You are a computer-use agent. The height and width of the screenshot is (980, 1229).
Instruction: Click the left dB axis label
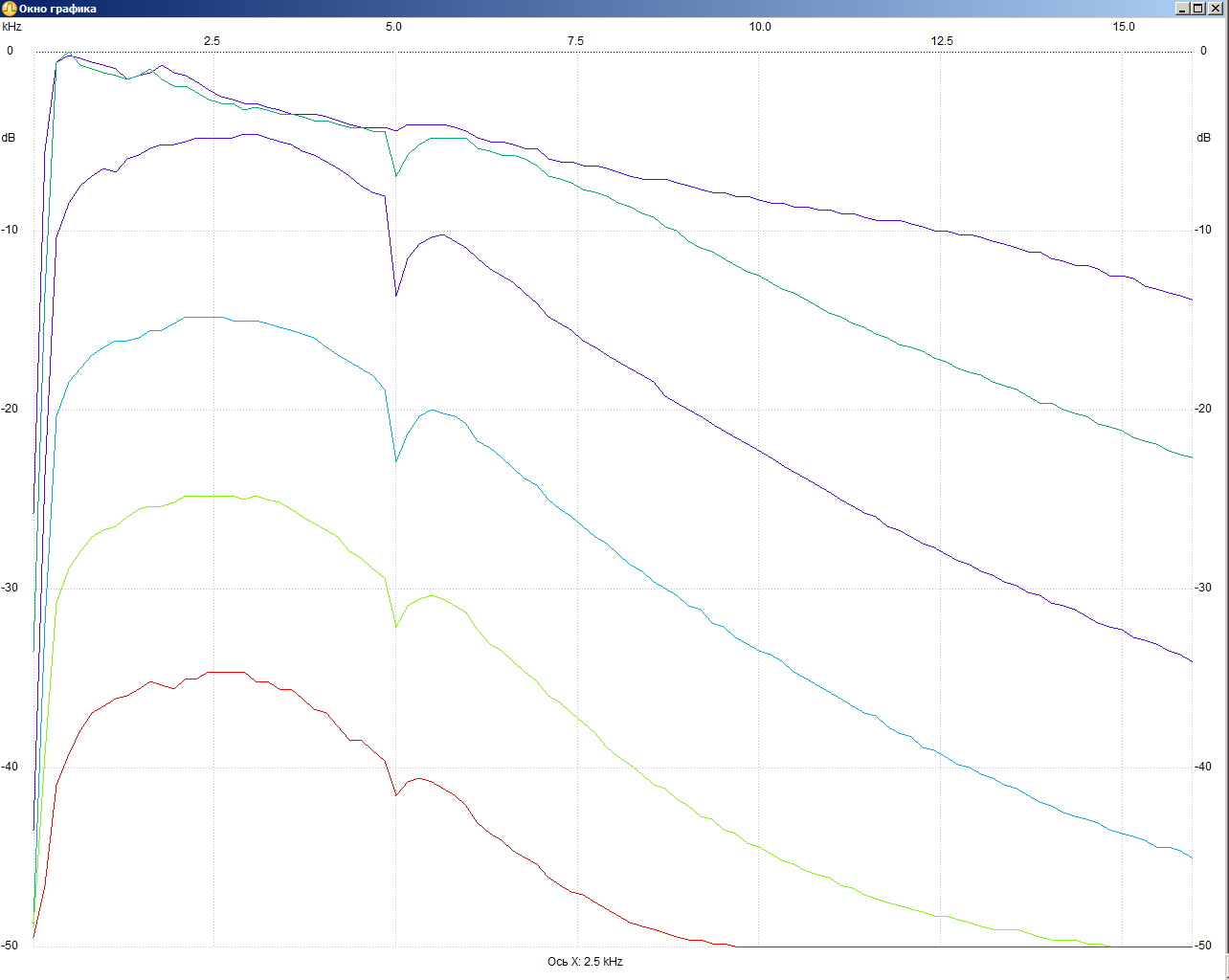pos(9,138)
